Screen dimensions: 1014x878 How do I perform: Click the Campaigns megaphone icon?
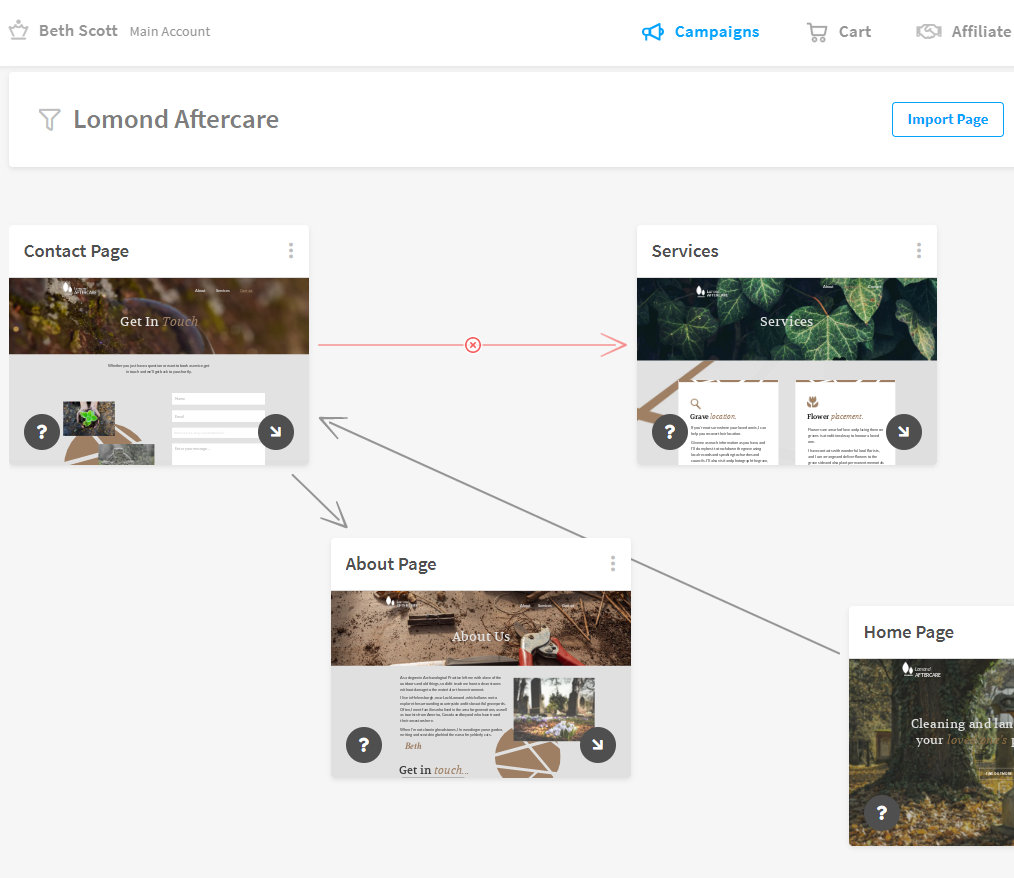pos(653,32)
